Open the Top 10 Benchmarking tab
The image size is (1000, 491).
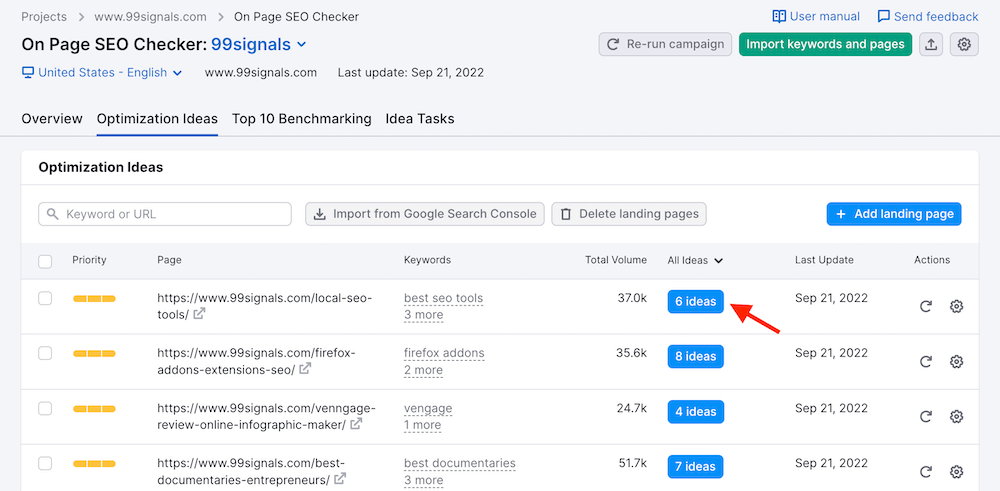(x=301, y=119)
